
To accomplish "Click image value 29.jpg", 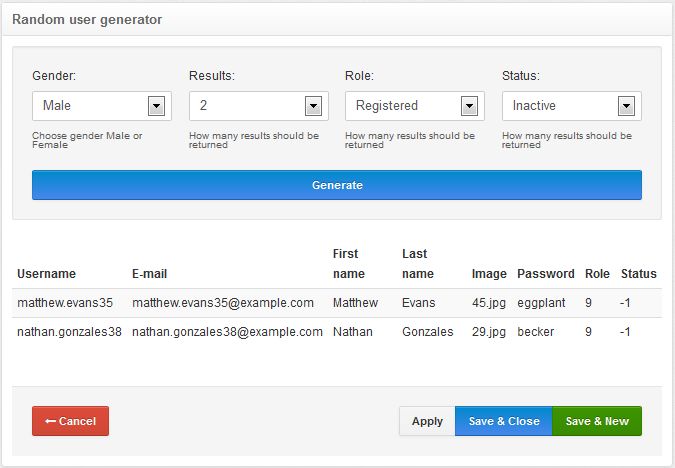I will [x=489, y=332].
